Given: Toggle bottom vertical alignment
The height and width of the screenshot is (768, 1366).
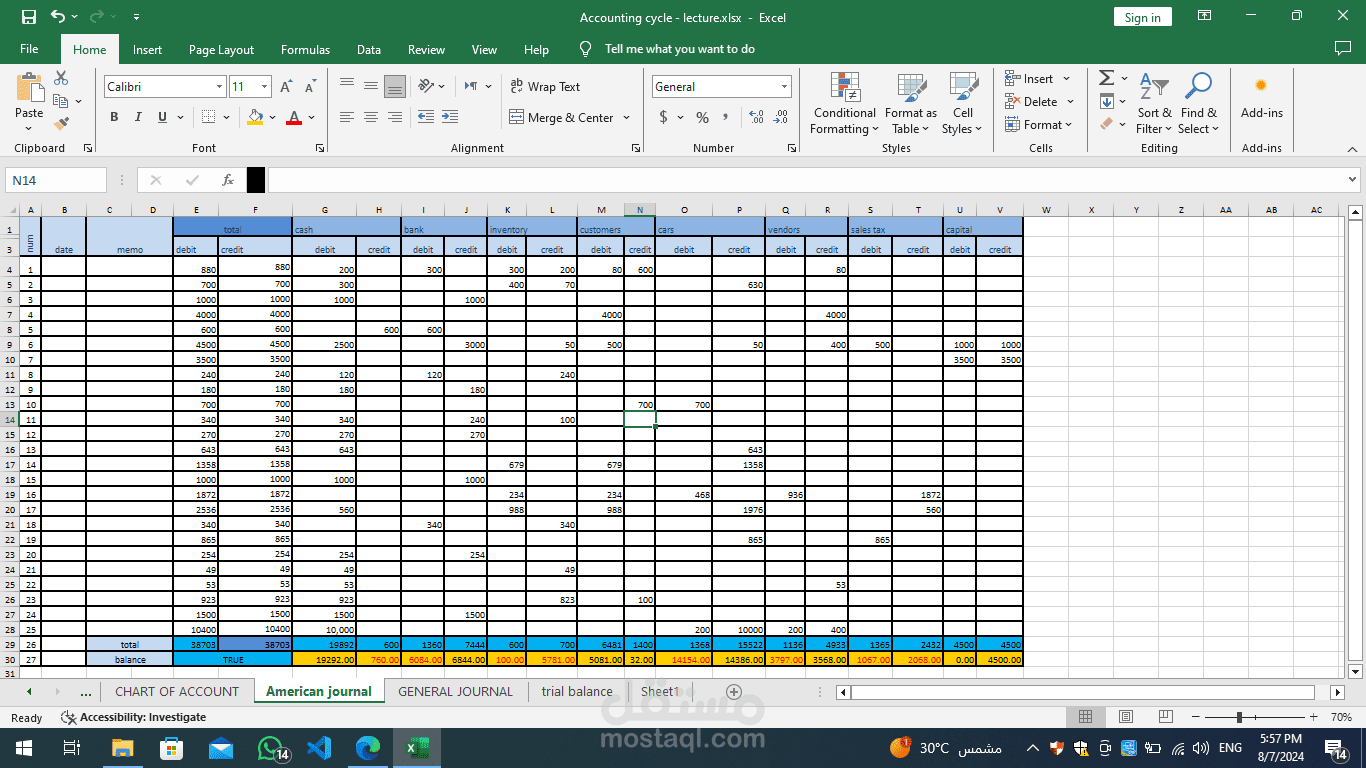Looking at the screenshot, I should (x=394, y=86).
